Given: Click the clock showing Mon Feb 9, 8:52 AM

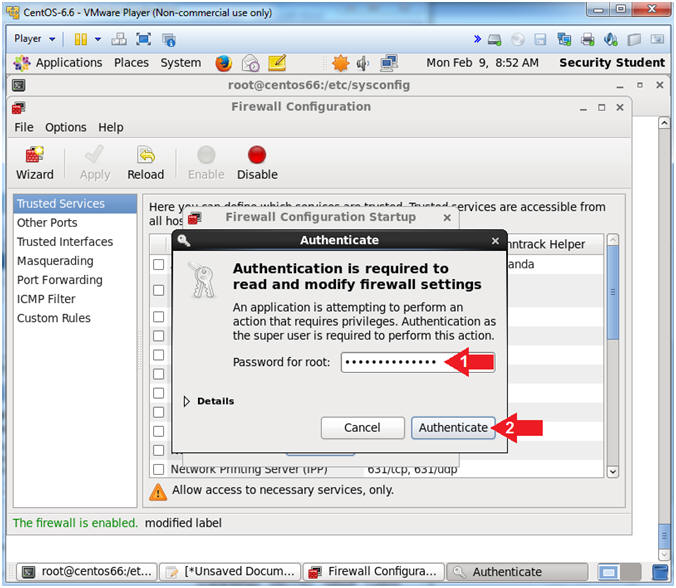Looking at the screenshot, I should point(482,63).
